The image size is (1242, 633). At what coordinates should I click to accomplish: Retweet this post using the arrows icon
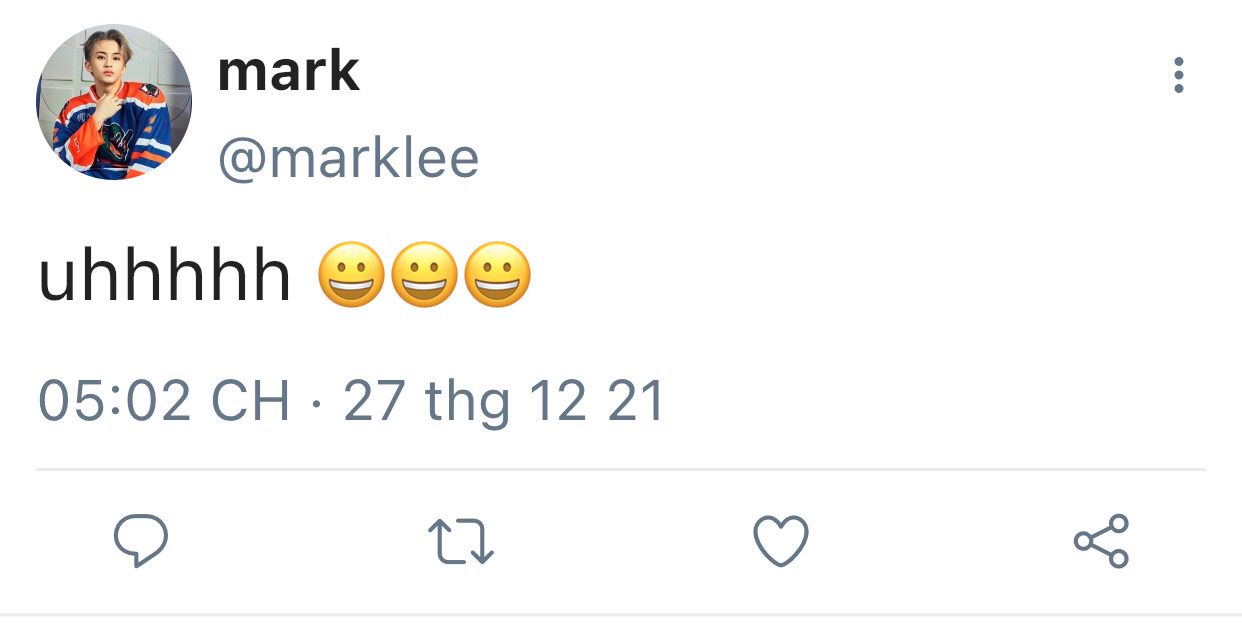[461, 542]
